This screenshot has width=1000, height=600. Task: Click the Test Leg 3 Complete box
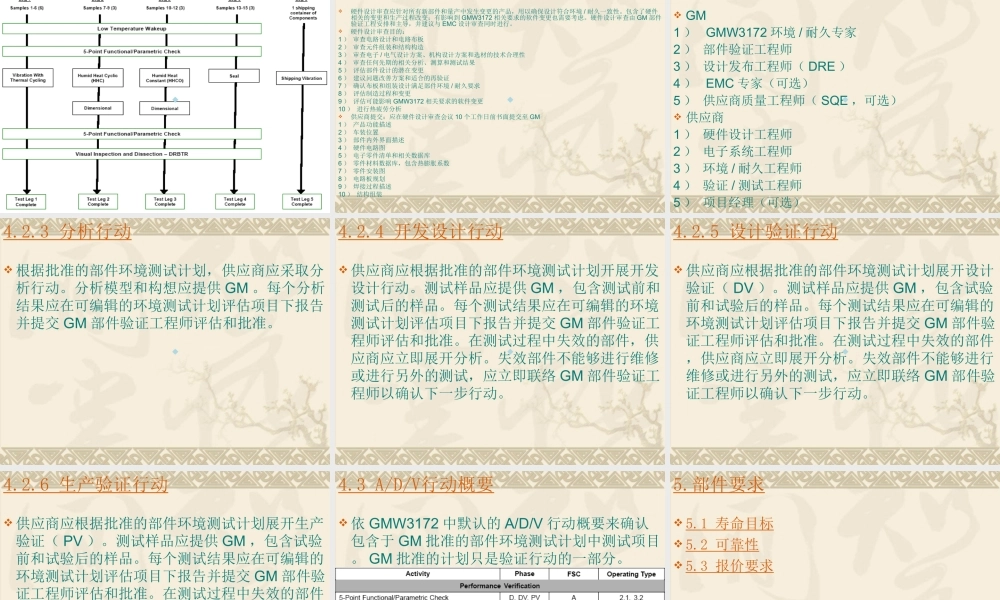point(165,201)
